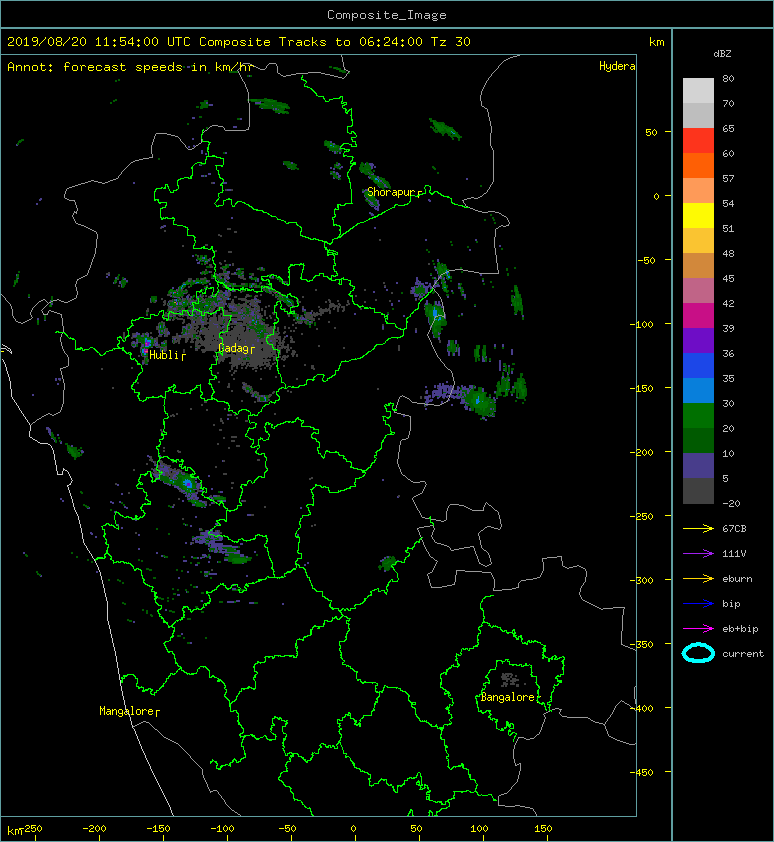774x842 pixels.
Task: Pick the bright green swatch between 30 and 20
Action: click(x=698, y=416)
